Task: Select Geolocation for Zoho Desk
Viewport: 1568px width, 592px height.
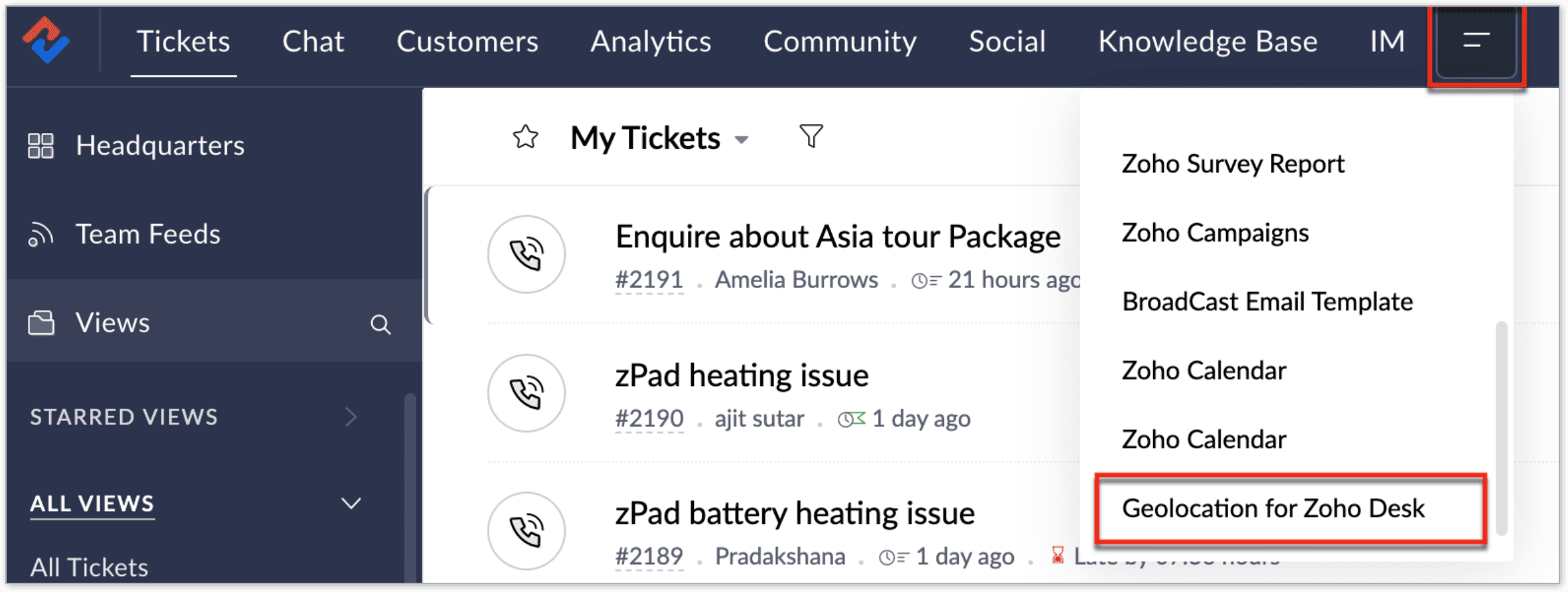Action: click(1272, 509)
